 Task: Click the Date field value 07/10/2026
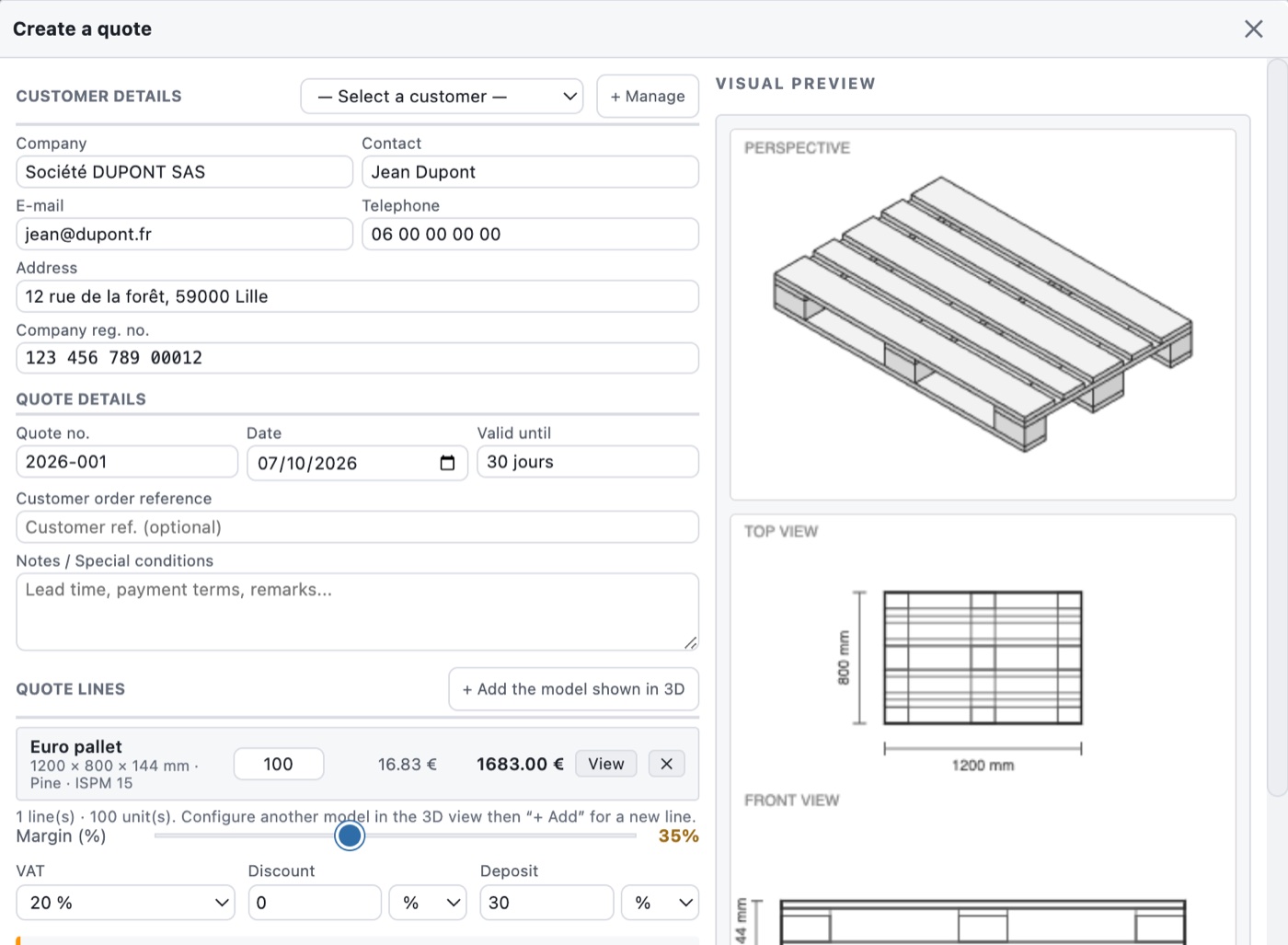[x=307, y=464]
